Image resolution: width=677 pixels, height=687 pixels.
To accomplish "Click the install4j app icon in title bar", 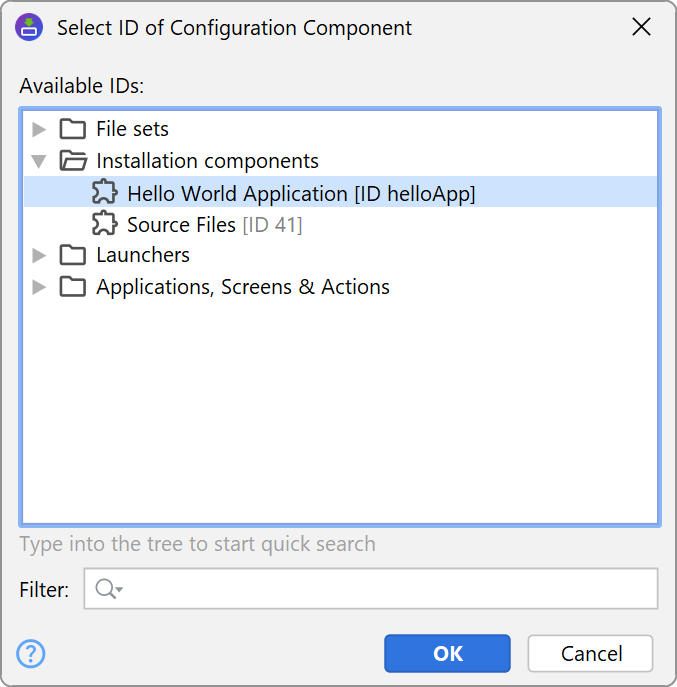I will coord(30,28).
